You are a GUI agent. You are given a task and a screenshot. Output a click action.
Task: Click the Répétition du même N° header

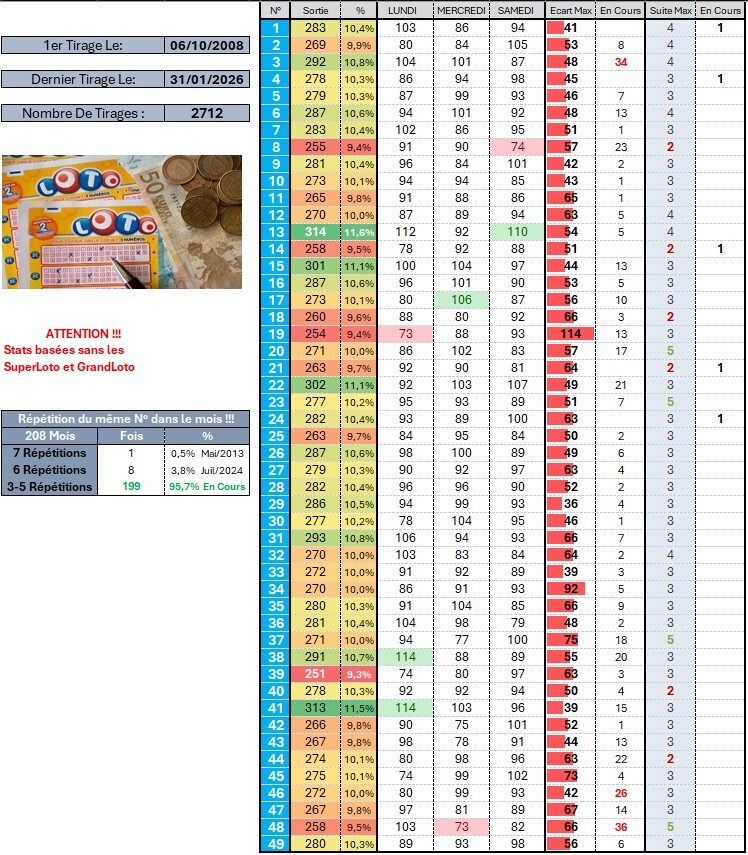124,420
